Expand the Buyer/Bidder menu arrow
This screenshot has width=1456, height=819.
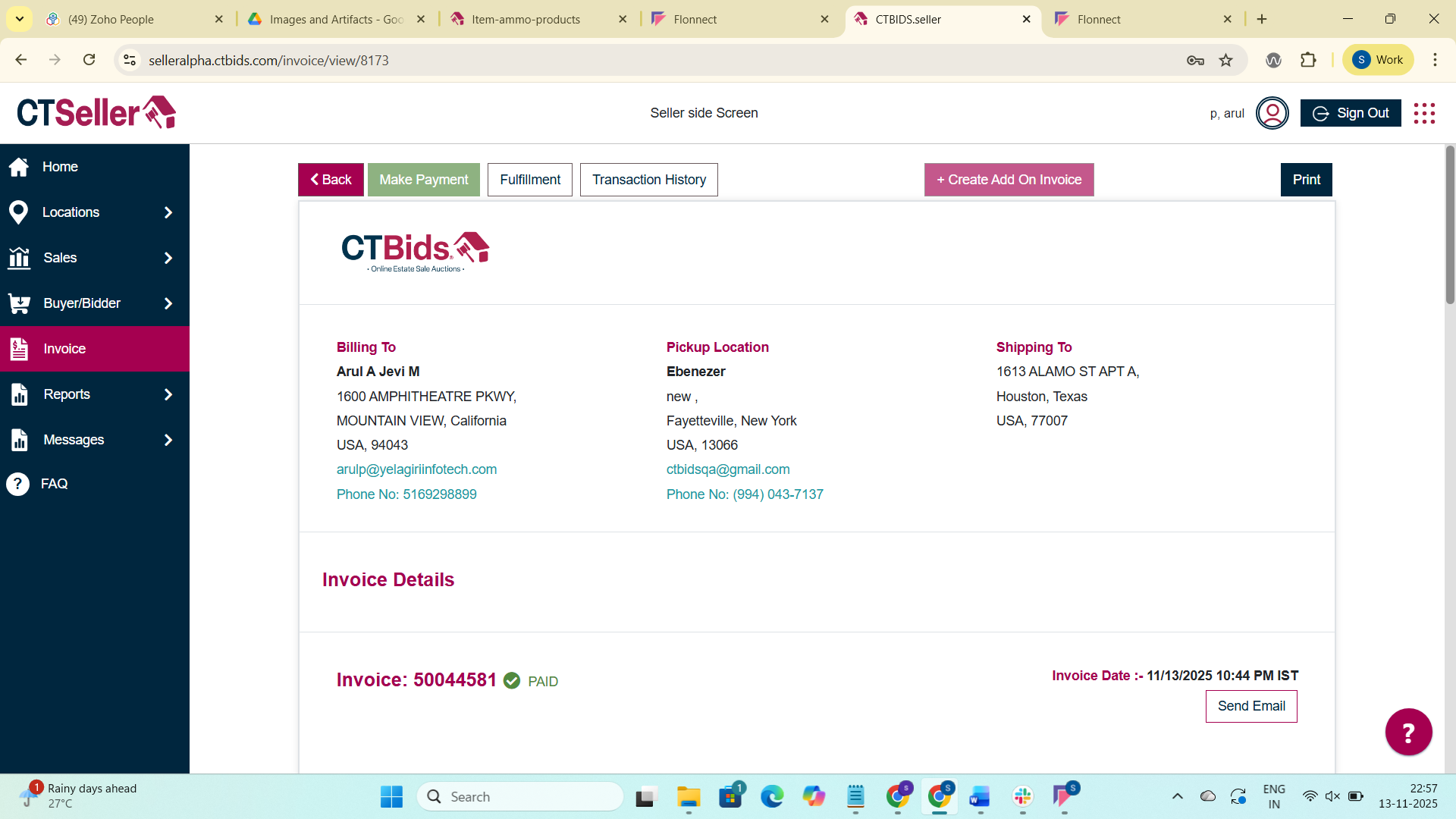pyautogui.click(x=168, y=303)
